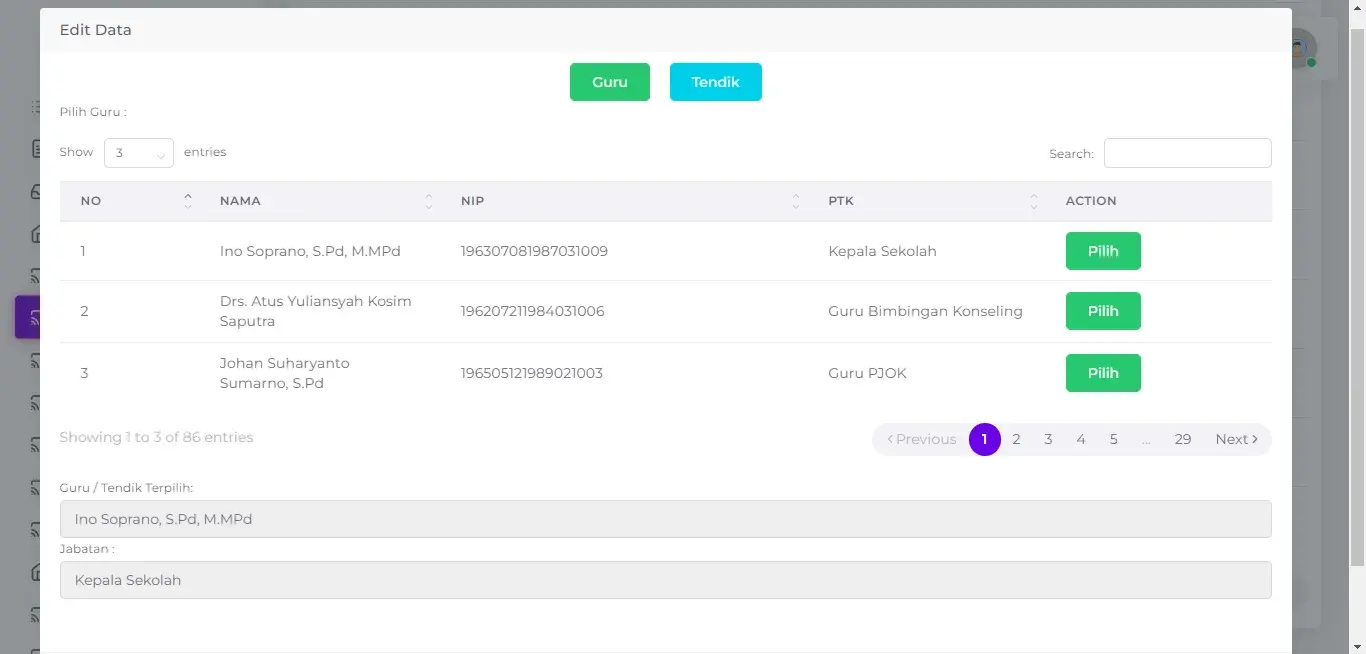The width and height of the screenshot is (1366, 654).
Task: Click Guru Bimbingan Konseling cell
Action: click(x=925, y=311)
